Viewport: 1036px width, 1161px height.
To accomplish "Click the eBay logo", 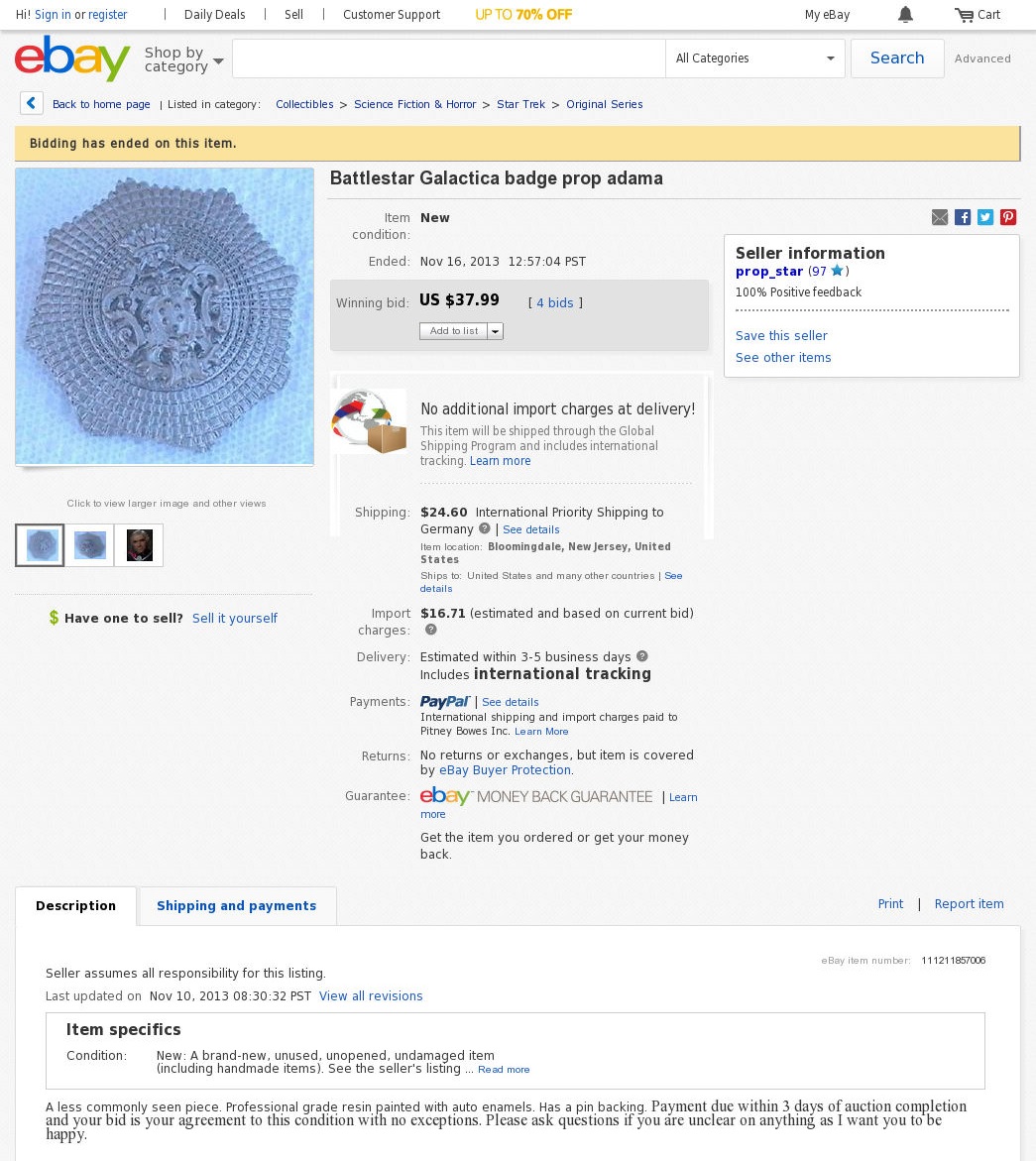I will tap(71, 58).
